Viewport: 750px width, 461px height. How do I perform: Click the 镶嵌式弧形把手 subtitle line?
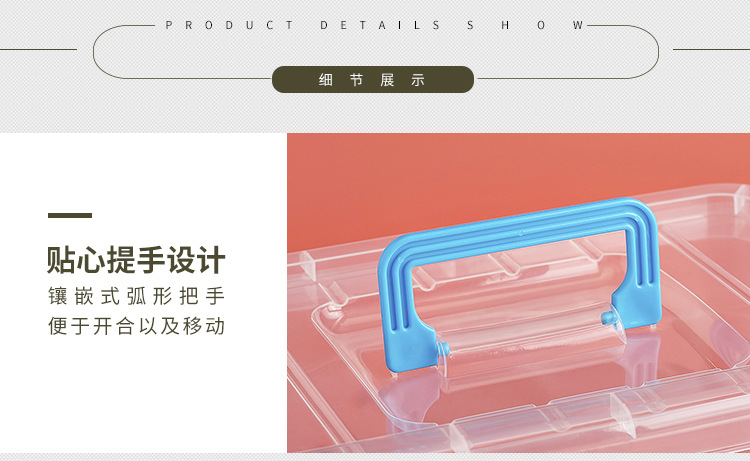[x=136, y=296]
